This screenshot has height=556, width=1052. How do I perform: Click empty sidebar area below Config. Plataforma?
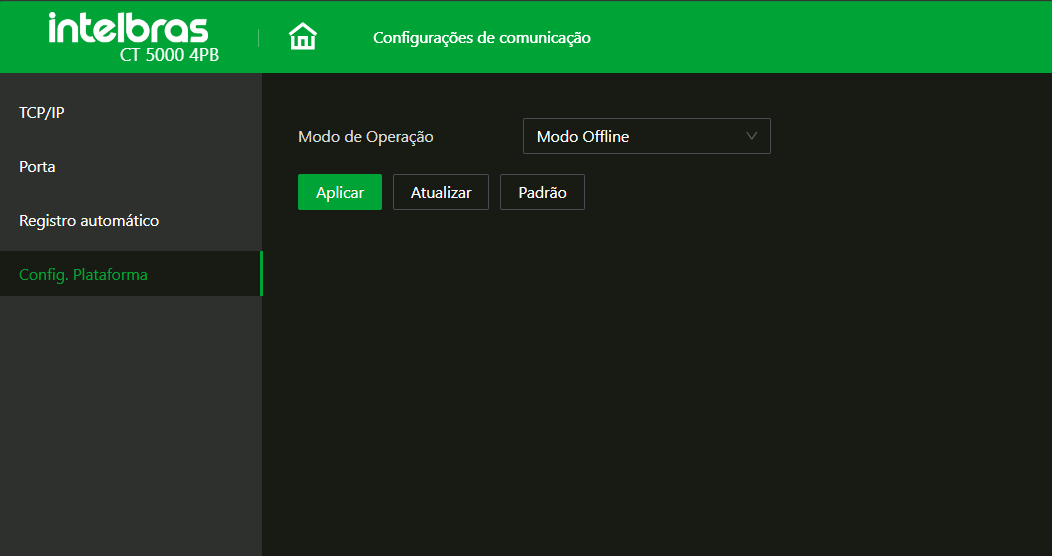(x=130, y=420)
